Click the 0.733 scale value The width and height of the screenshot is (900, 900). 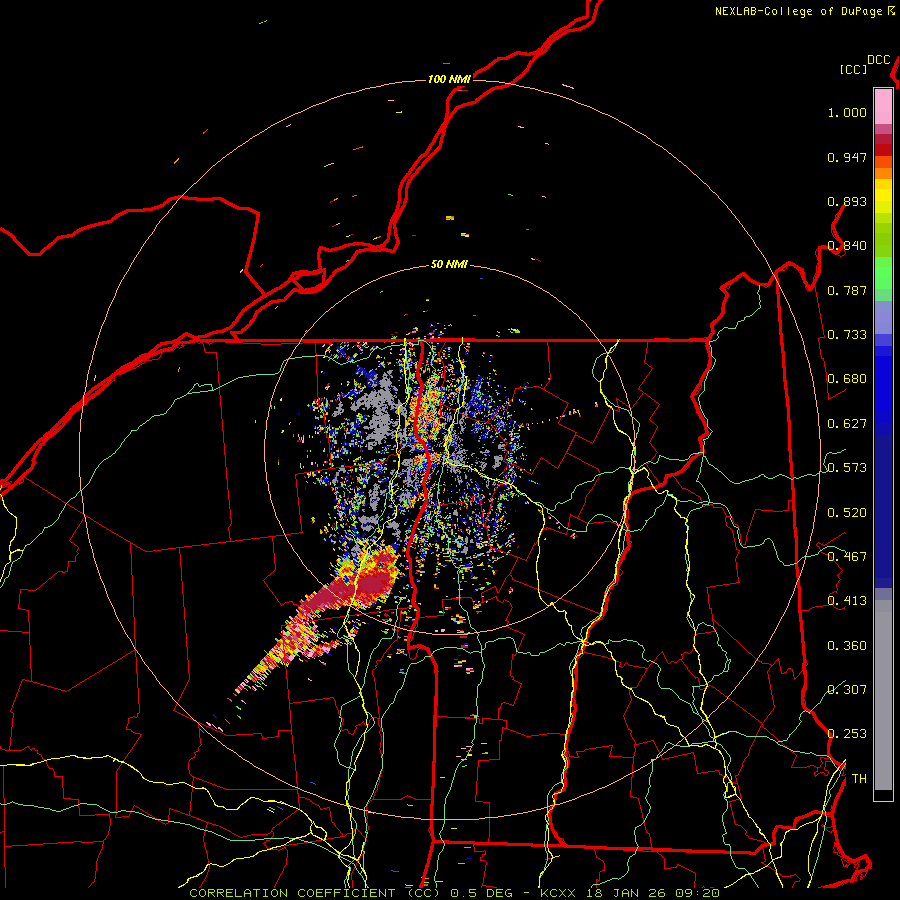tap(847, 335)
